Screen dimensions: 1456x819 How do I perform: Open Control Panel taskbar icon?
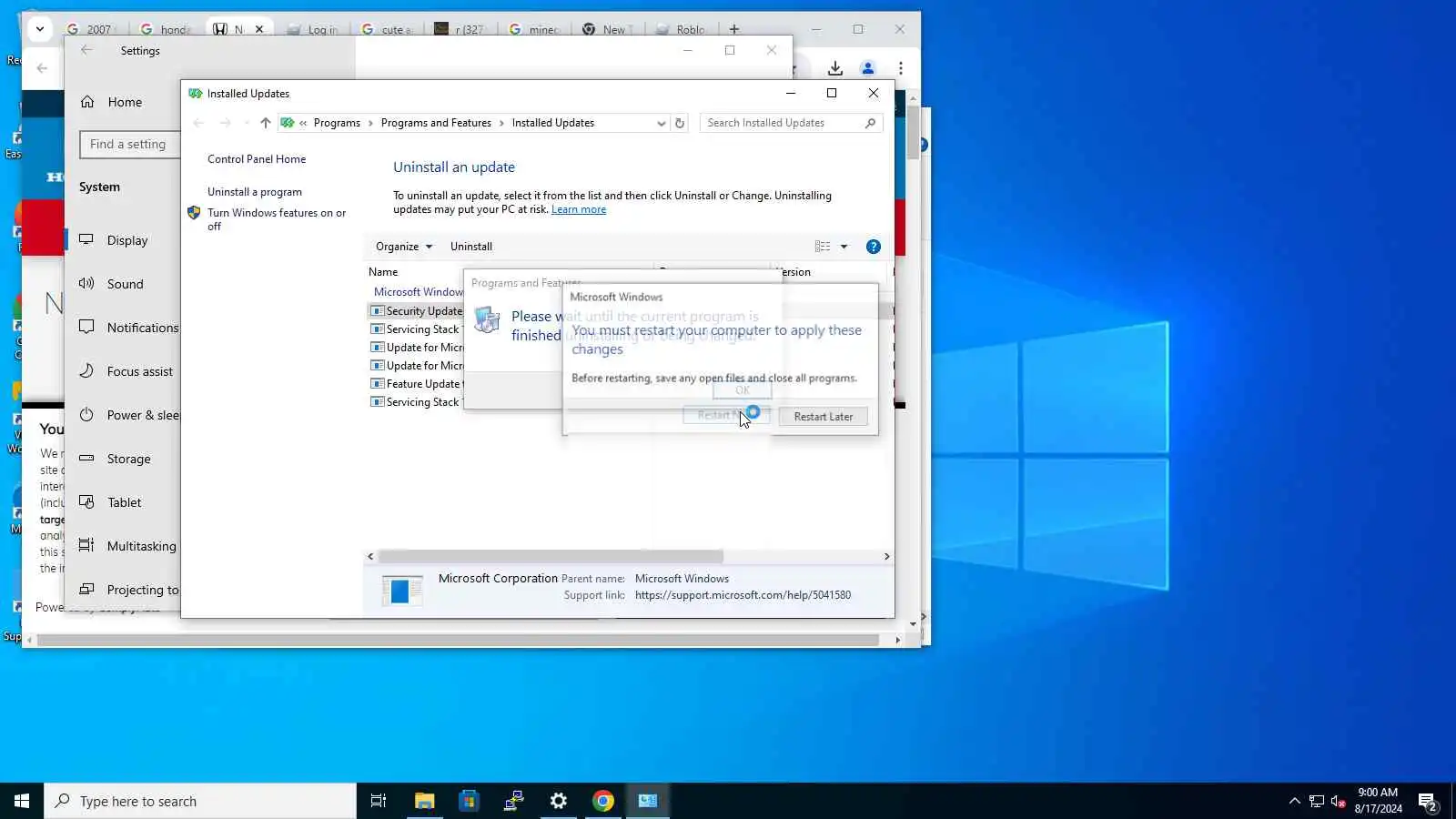click(648, 801)
